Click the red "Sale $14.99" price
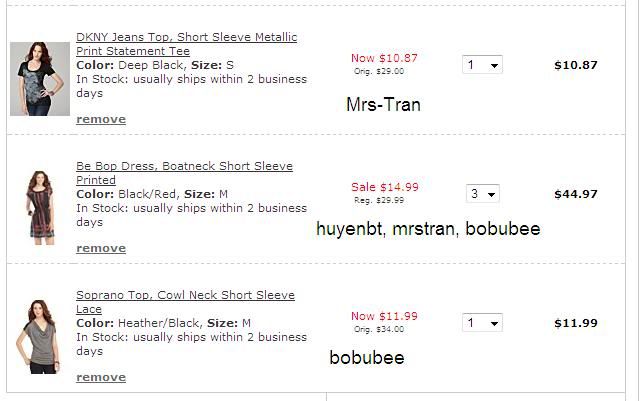642x401 pixels. tap(384, 187)
